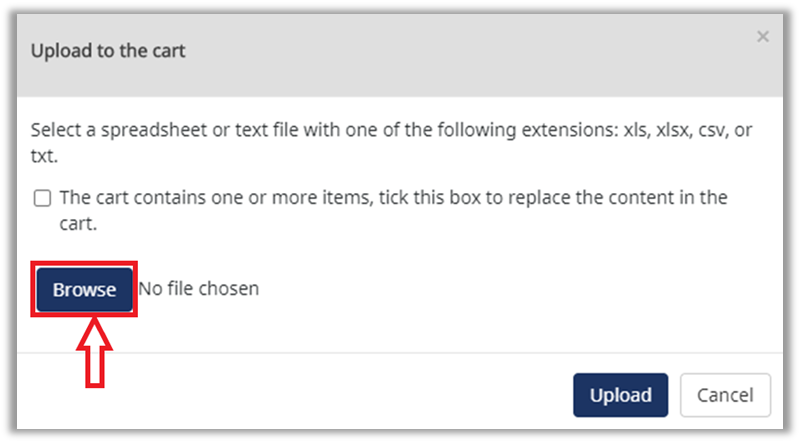Click the "No file chosen" label
Screen dimensions: 801x443
pos(199,289)
